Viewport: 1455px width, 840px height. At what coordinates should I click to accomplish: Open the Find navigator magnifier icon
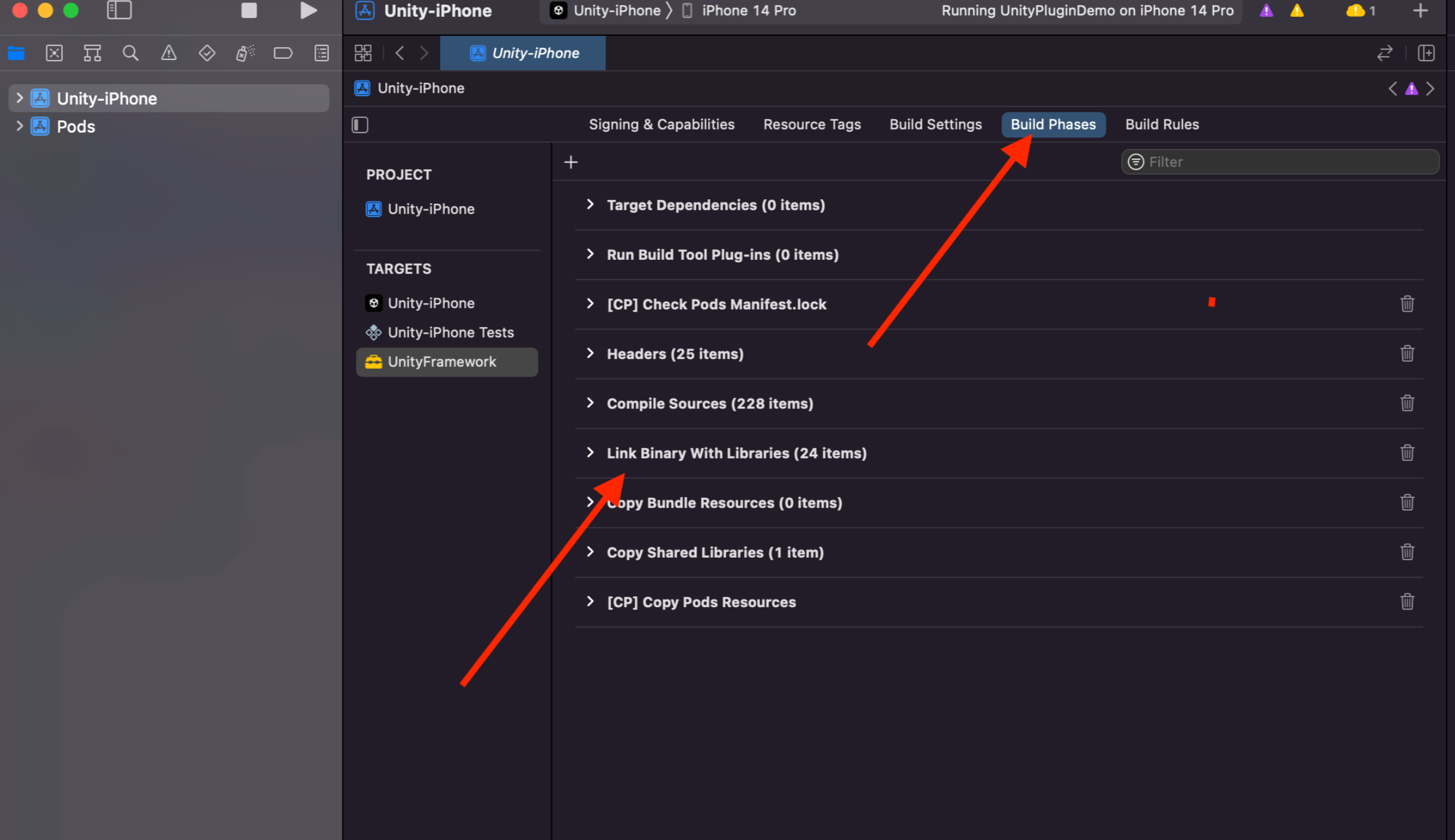(x=130, y=54)
